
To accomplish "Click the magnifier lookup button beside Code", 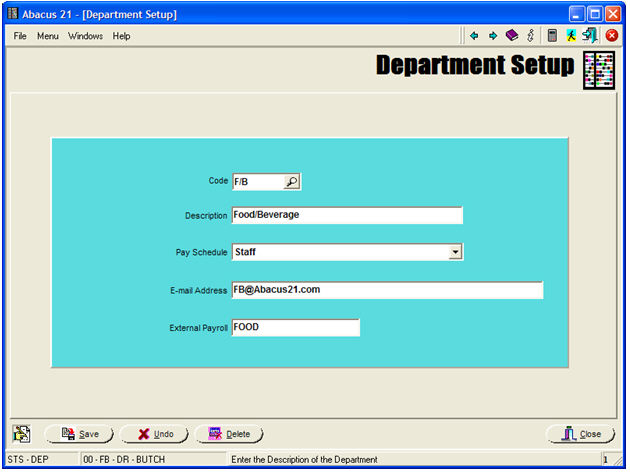I will [291, 181].
